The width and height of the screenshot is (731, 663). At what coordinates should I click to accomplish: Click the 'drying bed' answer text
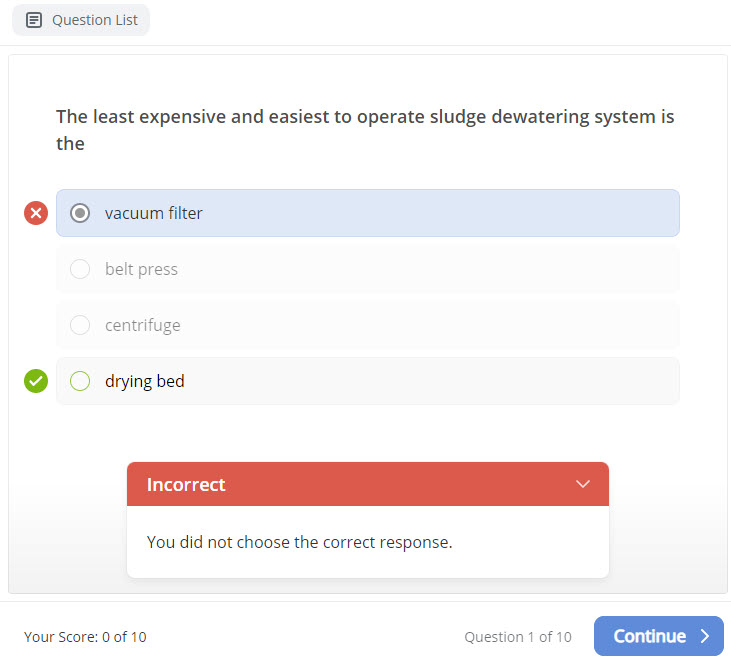pos(145,381)
